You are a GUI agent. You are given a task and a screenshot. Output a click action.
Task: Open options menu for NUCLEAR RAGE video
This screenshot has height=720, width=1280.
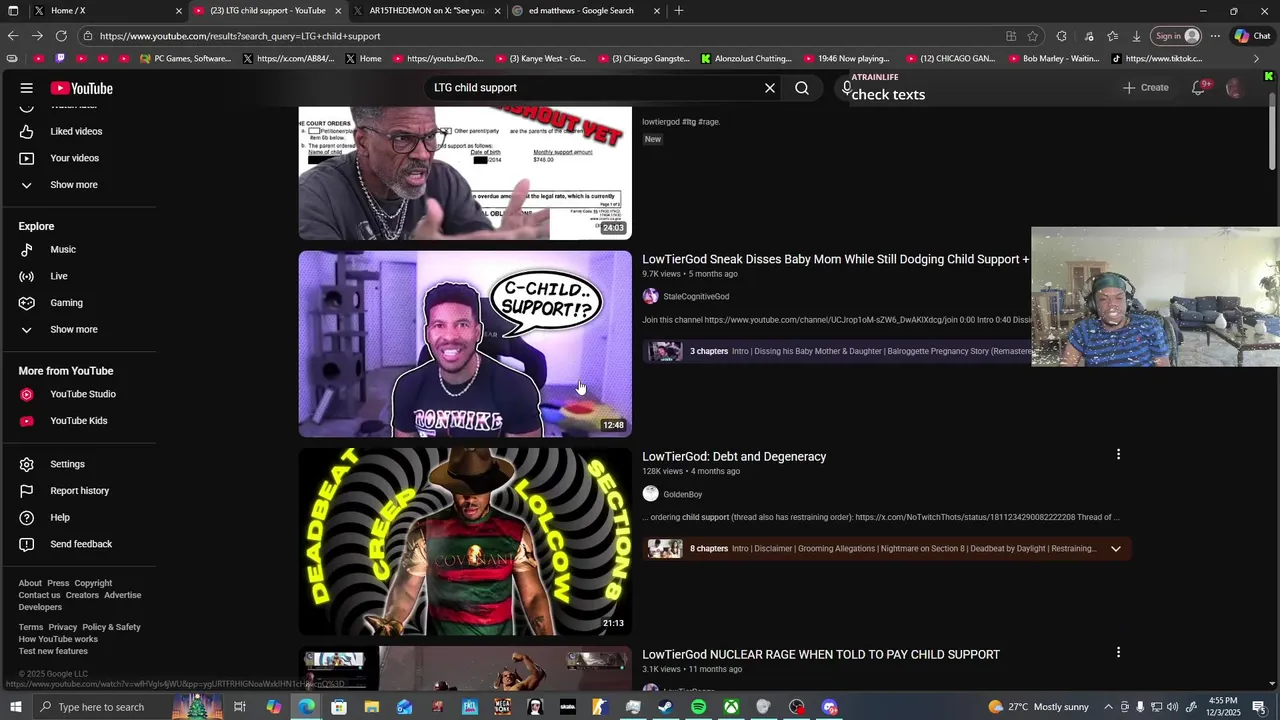(x=1118, y=652)
